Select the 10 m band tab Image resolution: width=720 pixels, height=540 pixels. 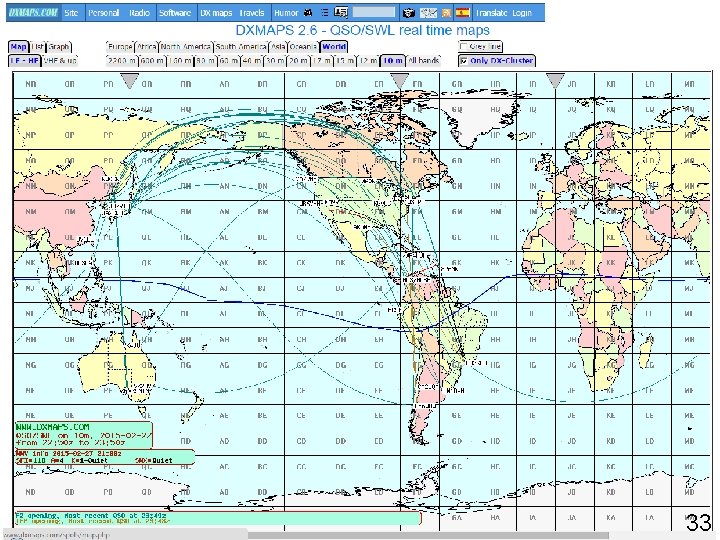pyautogui.click(x=393, y=61)
